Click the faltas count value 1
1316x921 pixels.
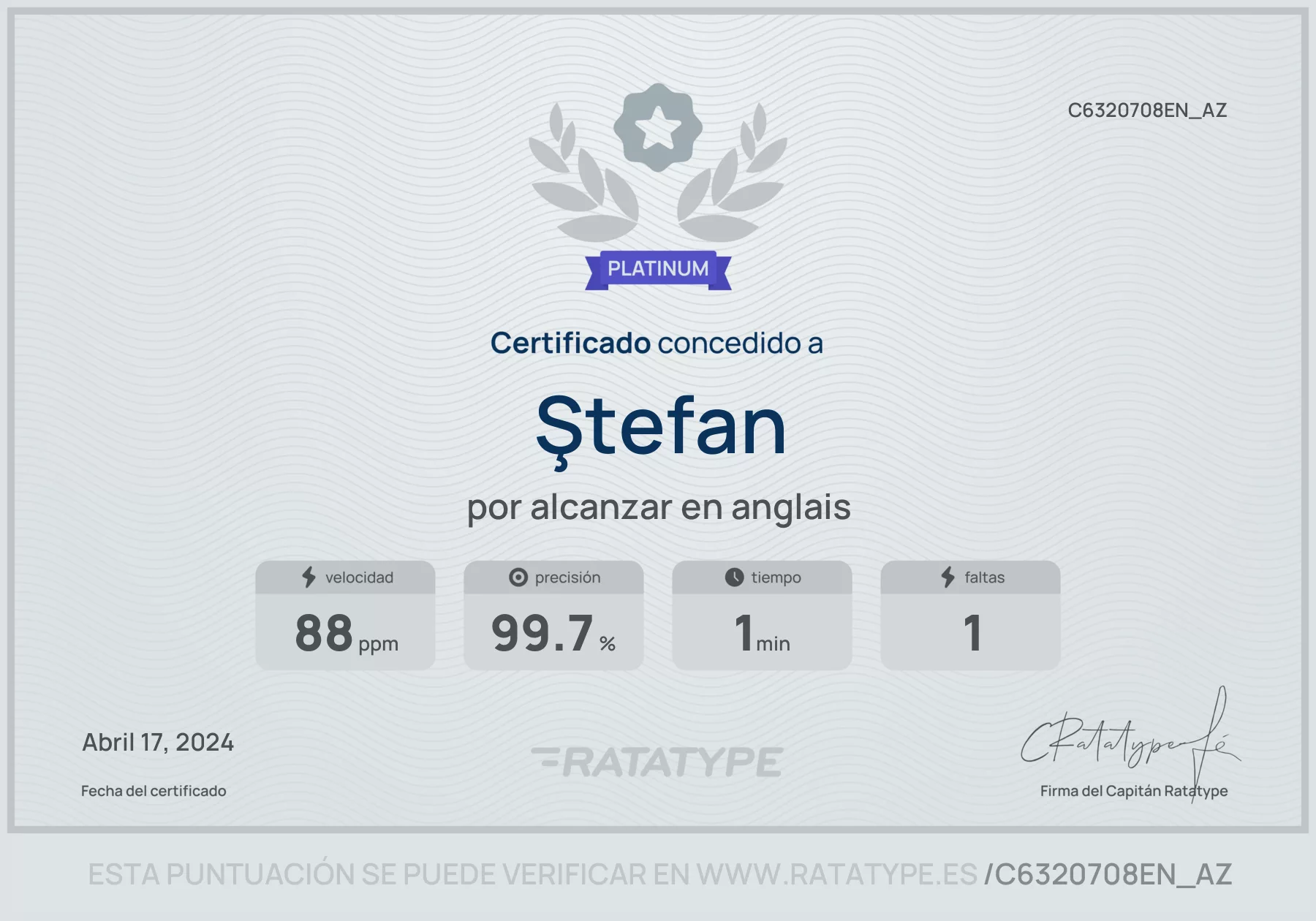click(x=972, y=633)
